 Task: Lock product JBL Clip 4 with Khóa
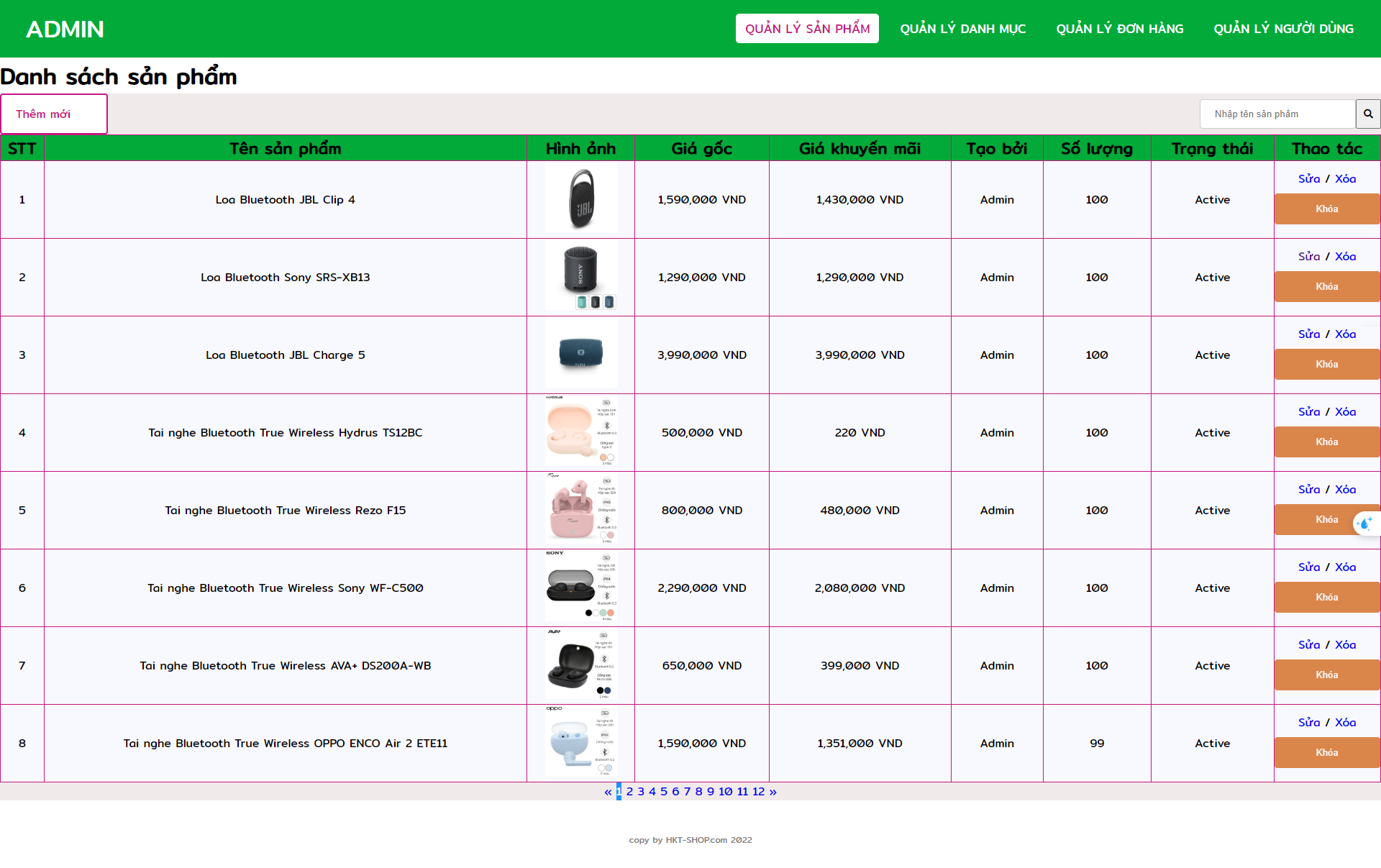[1327, 209]
